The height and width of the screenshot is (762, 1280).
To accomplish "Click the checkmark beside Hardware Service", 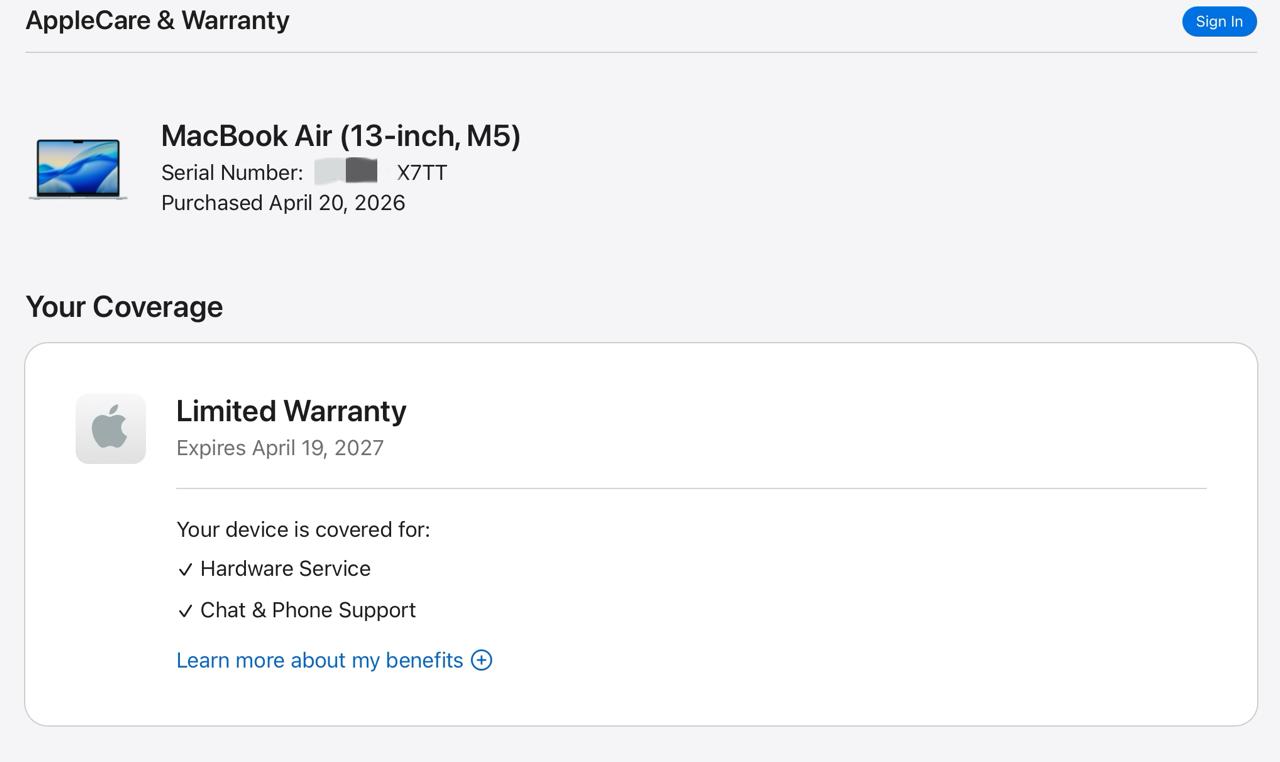I will click(185, 569).
